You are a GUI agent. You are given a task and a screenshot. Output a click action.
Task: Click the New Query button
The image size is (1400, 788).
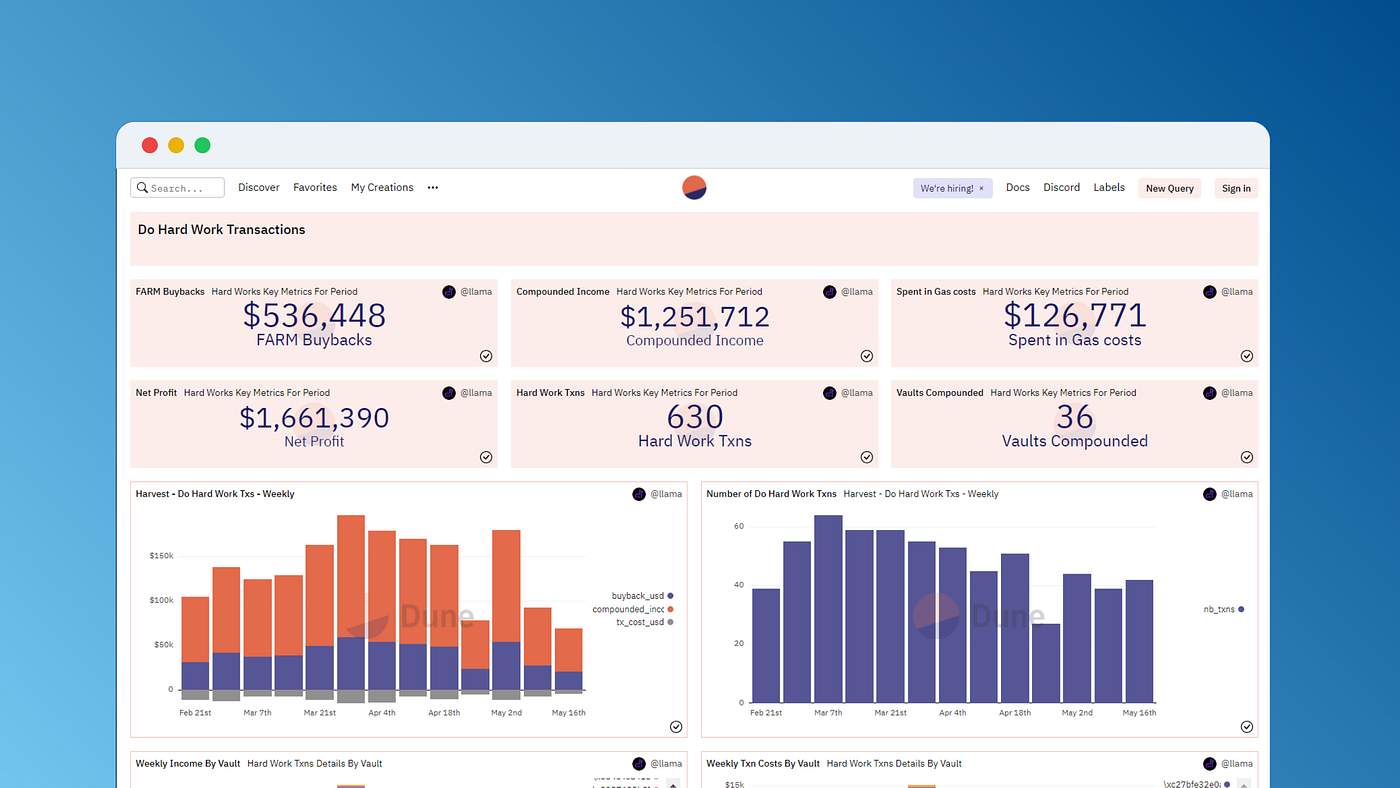pos(1169,188)
